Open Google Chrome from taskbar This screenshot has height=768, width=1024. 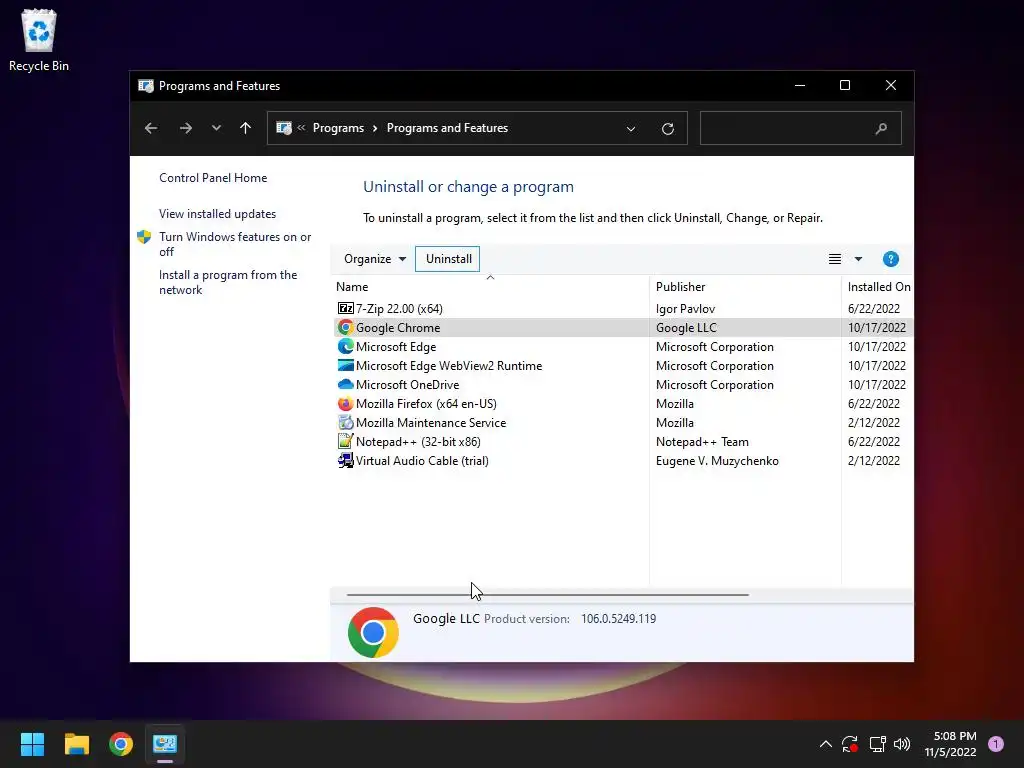[x=121, y=744]
